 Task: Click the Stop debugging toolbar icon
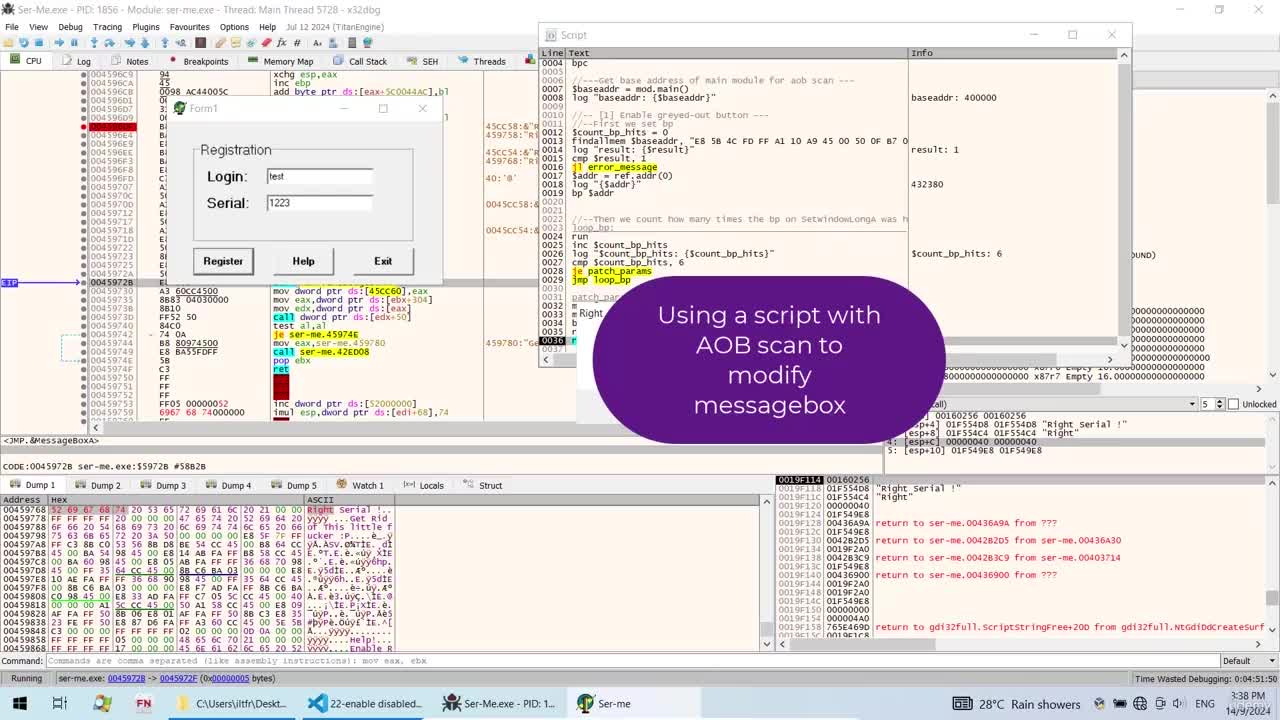pyautogui.click(x=38, y=43)
